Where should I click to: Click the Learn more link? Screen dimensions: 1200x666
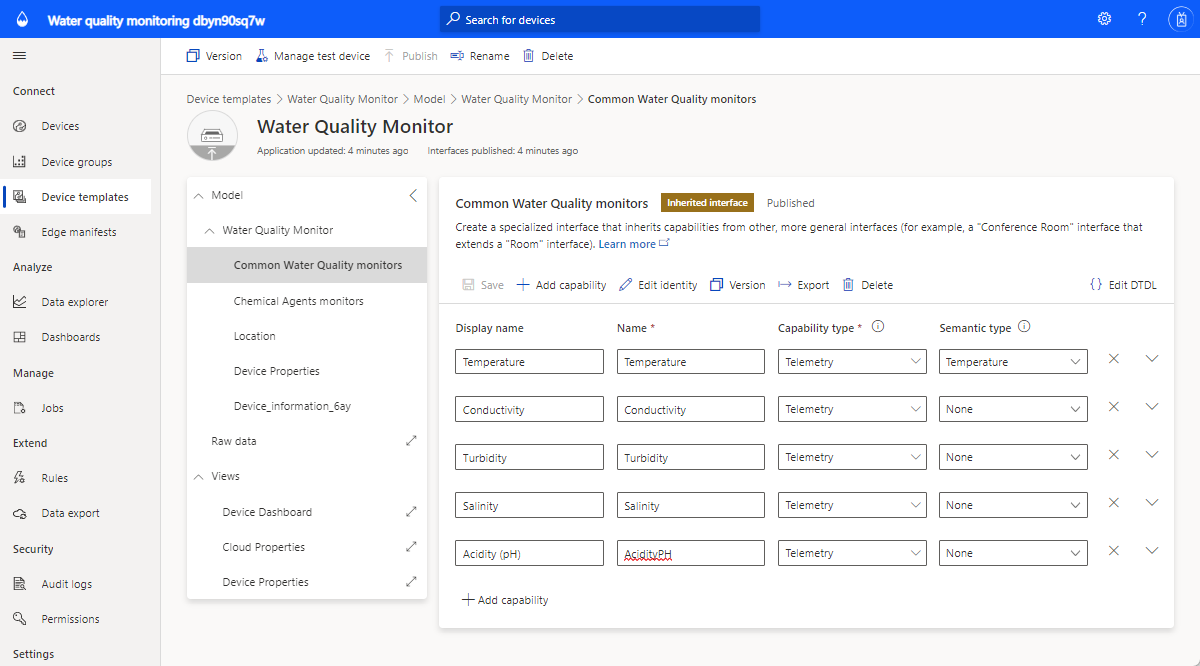pyautogui.click(x=627, y=244)
